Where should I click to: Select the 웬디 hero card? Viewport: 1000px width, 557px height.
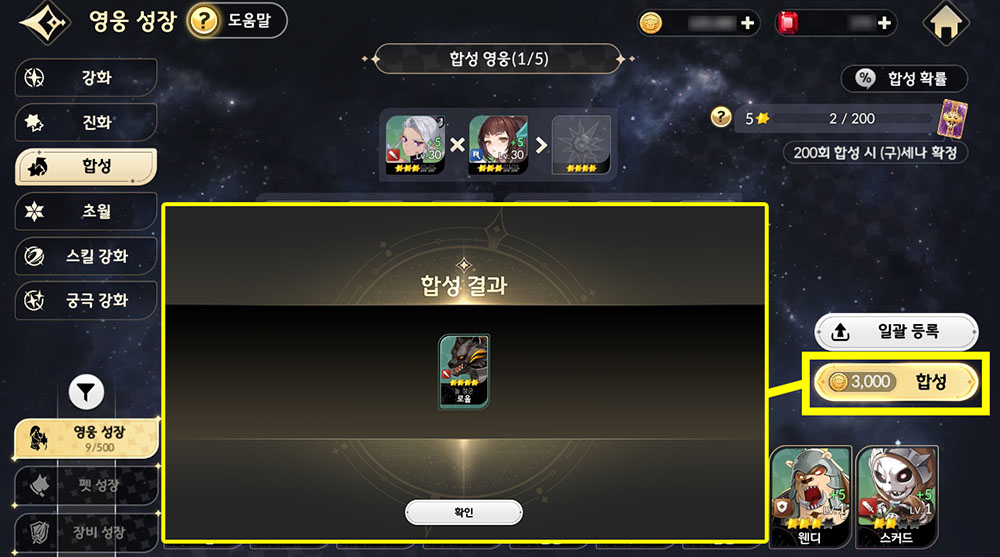(811, 496)
